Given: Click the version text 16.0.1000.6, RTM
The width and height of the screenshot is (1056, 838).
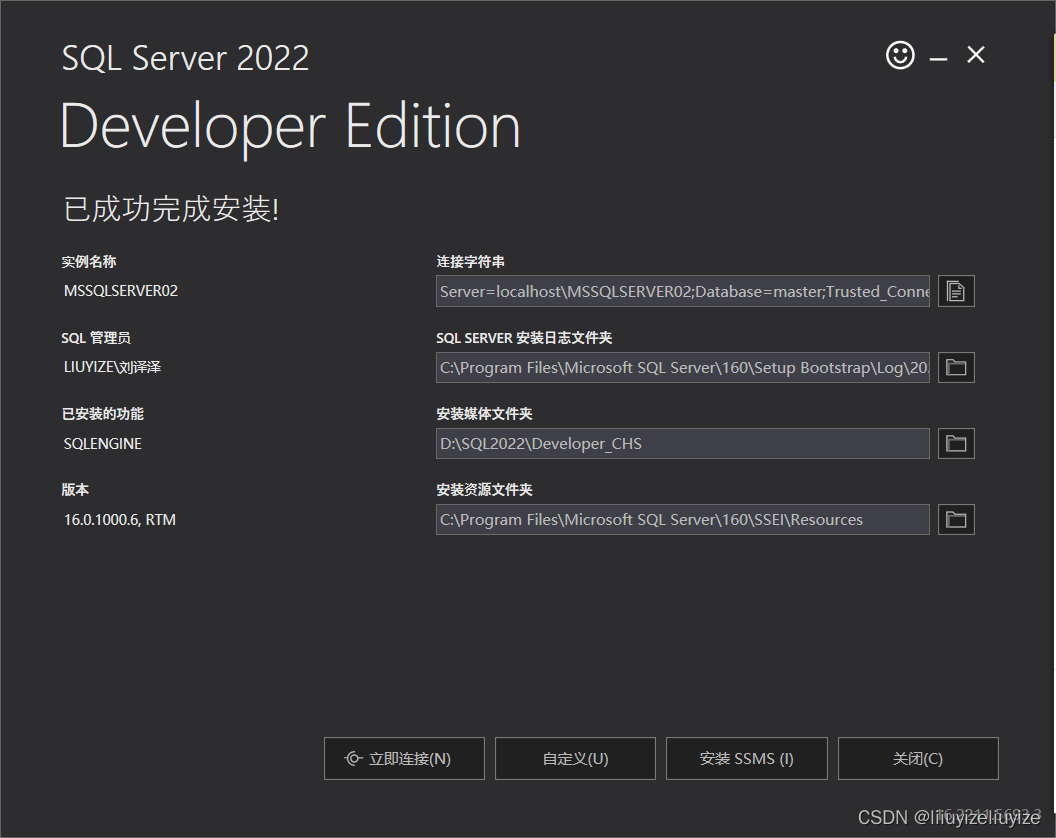Looking at the screenshot, I should point(119,520).
